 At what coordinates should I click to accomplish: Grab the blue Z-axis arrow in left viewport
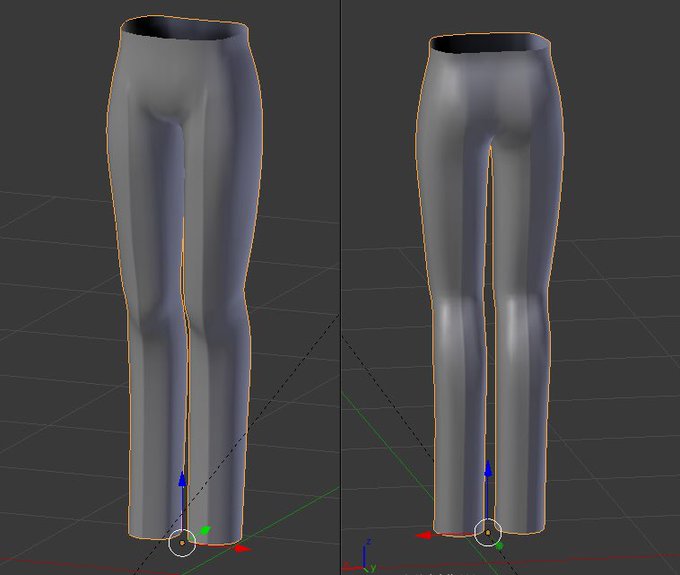click(x=183, y=480)
